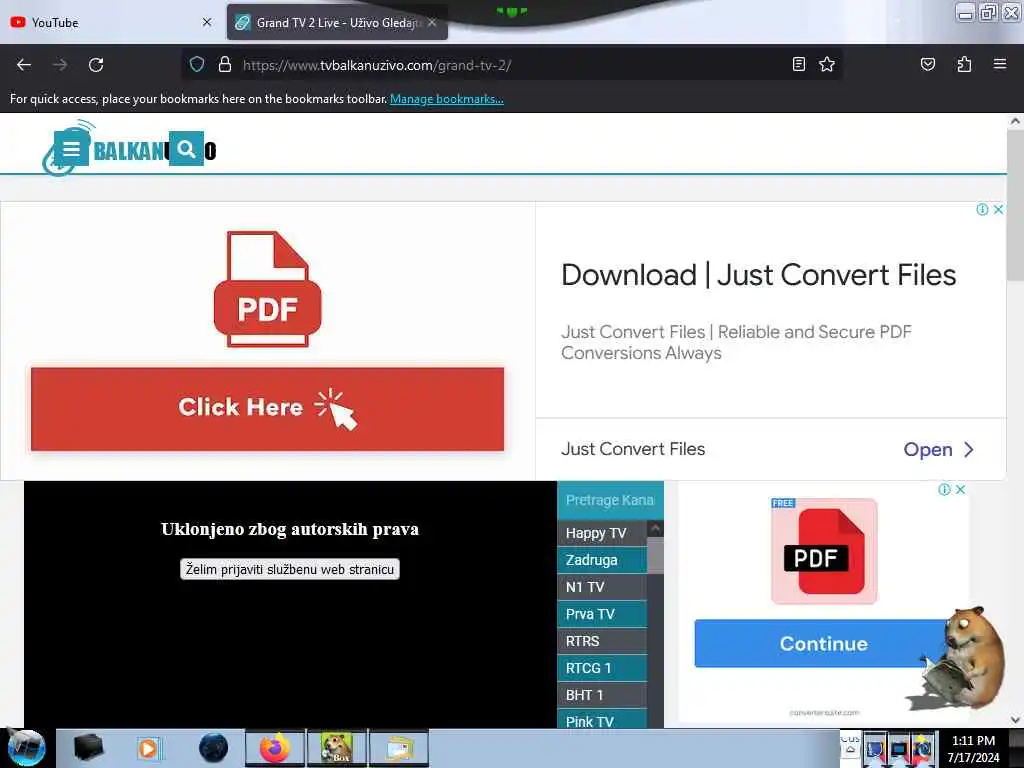Click the forward navigation arrow

(x=59, y=65)
